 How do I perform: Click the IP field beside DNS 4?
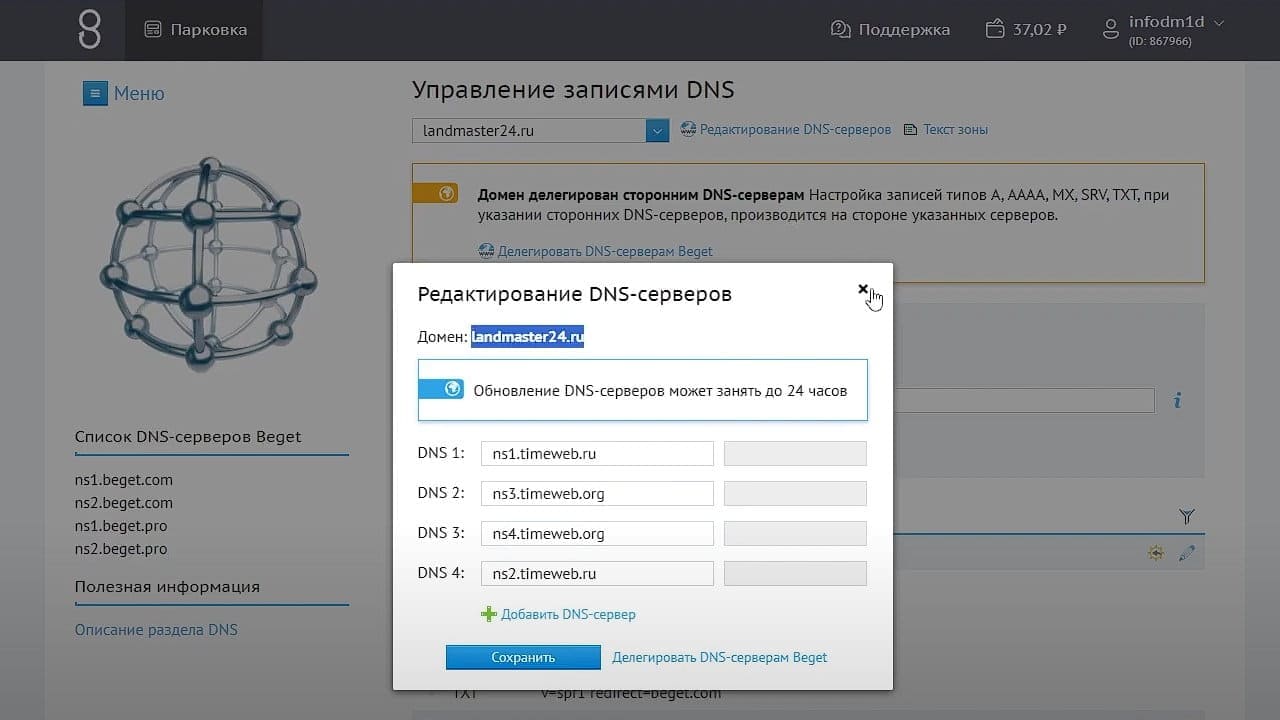tap(795, 574)
